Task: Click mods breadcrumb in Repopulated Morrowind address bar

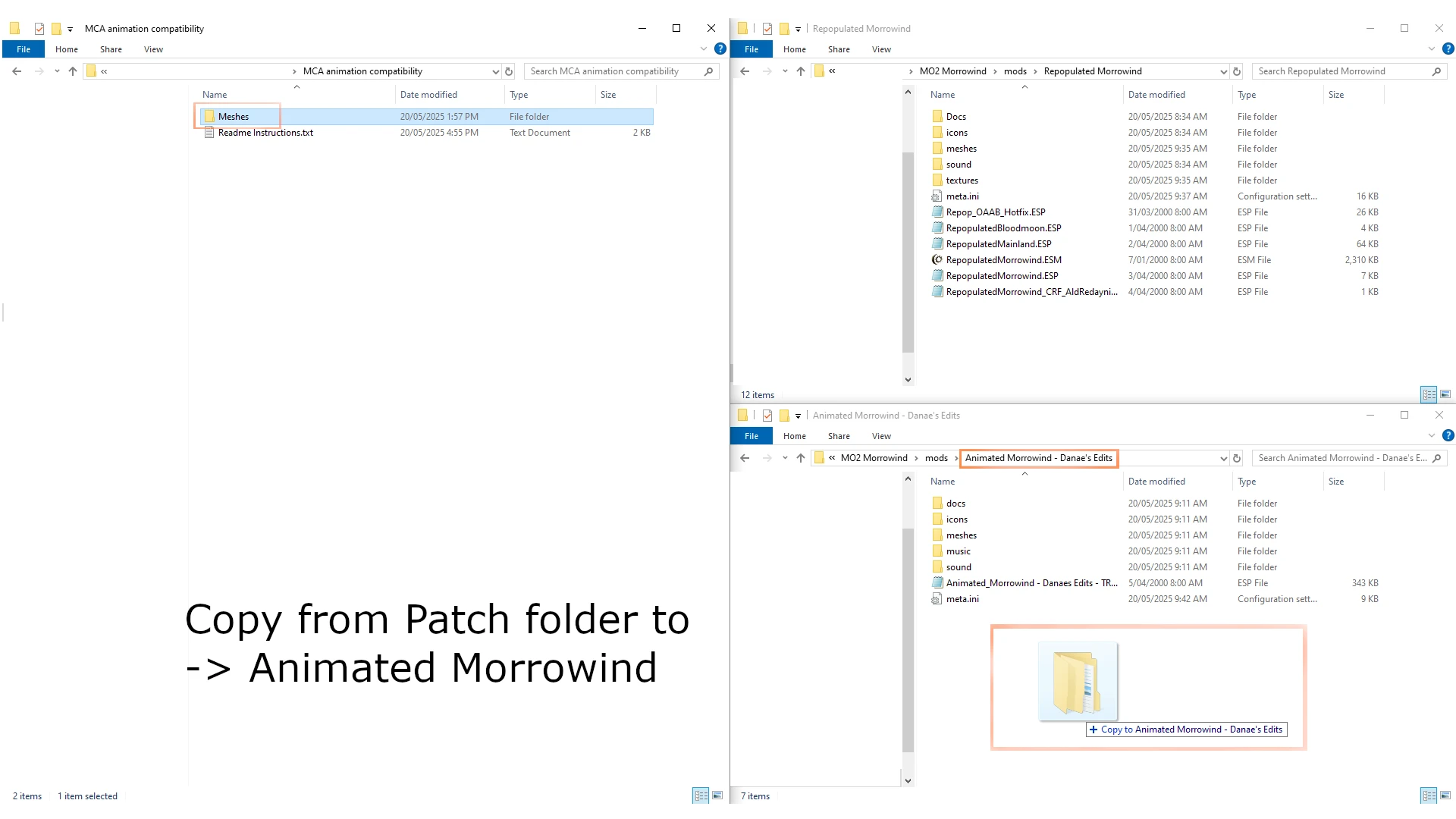Action: coord(1015,71)
